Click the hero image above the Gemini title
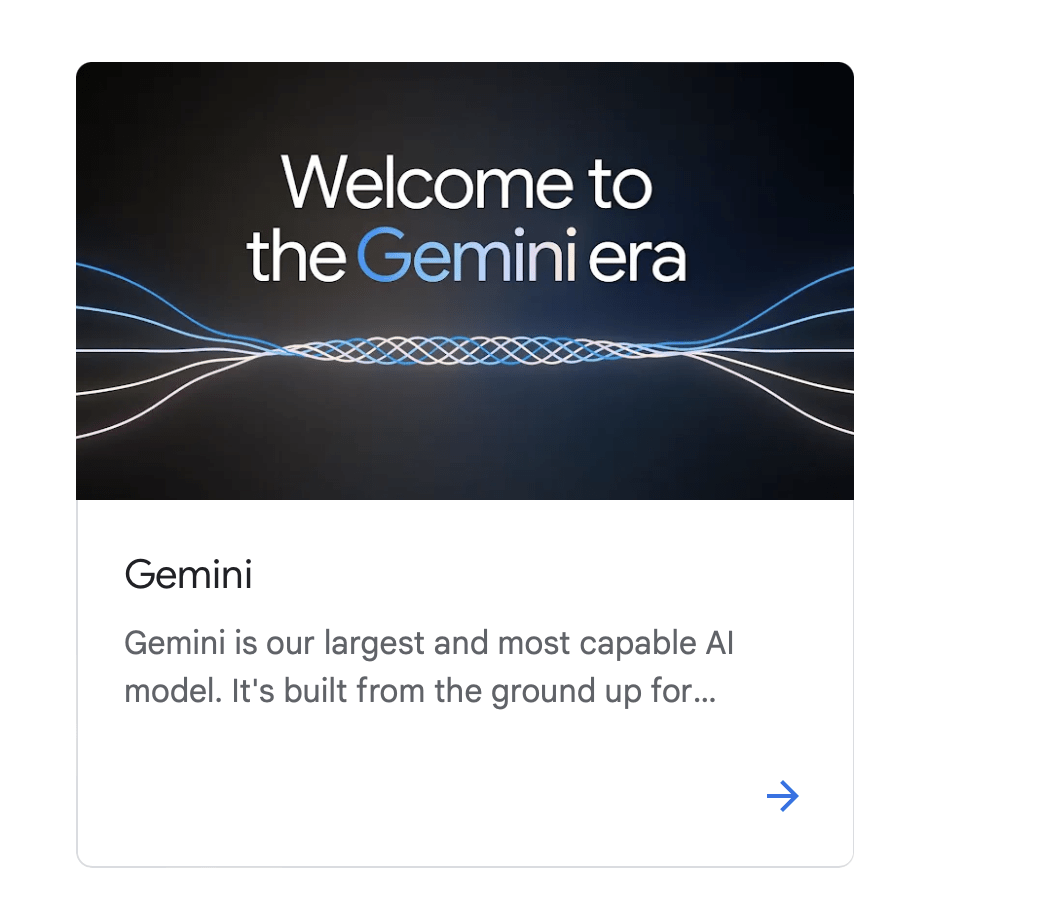The width and height of the screenshot is (1060, 920). [x=465, y=281]
